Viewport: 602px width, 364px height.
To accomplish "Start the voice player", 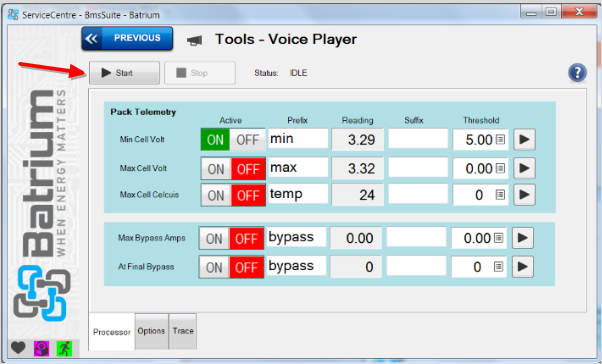I will 124,73.
